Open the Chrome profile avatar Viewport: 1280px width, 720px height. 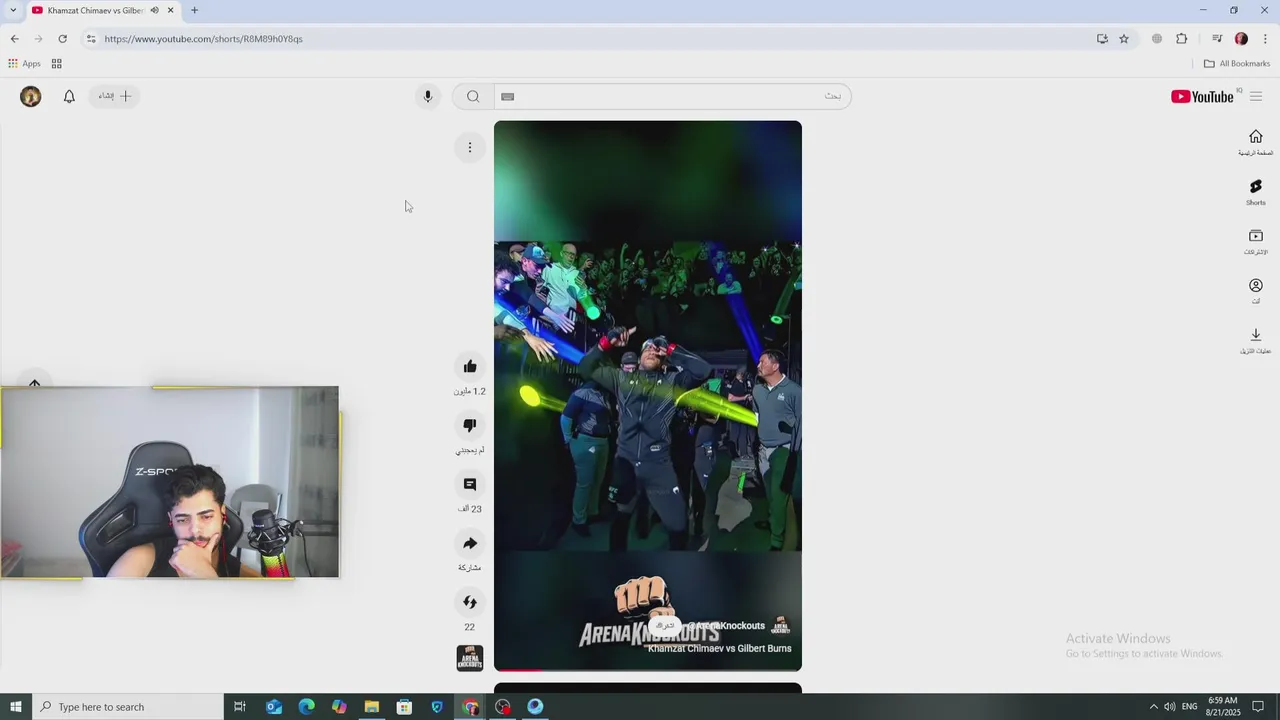[x=1241, y=39]
